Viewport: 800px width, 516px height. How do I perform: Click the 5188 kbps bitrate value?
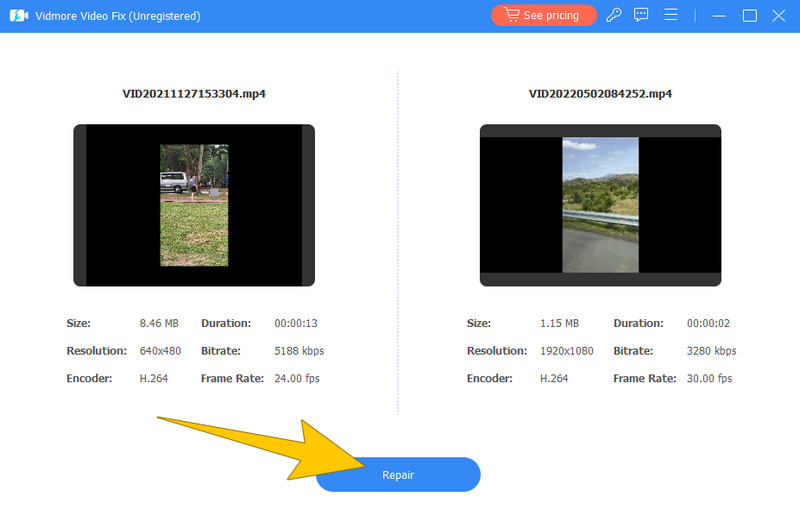point(299,351)
